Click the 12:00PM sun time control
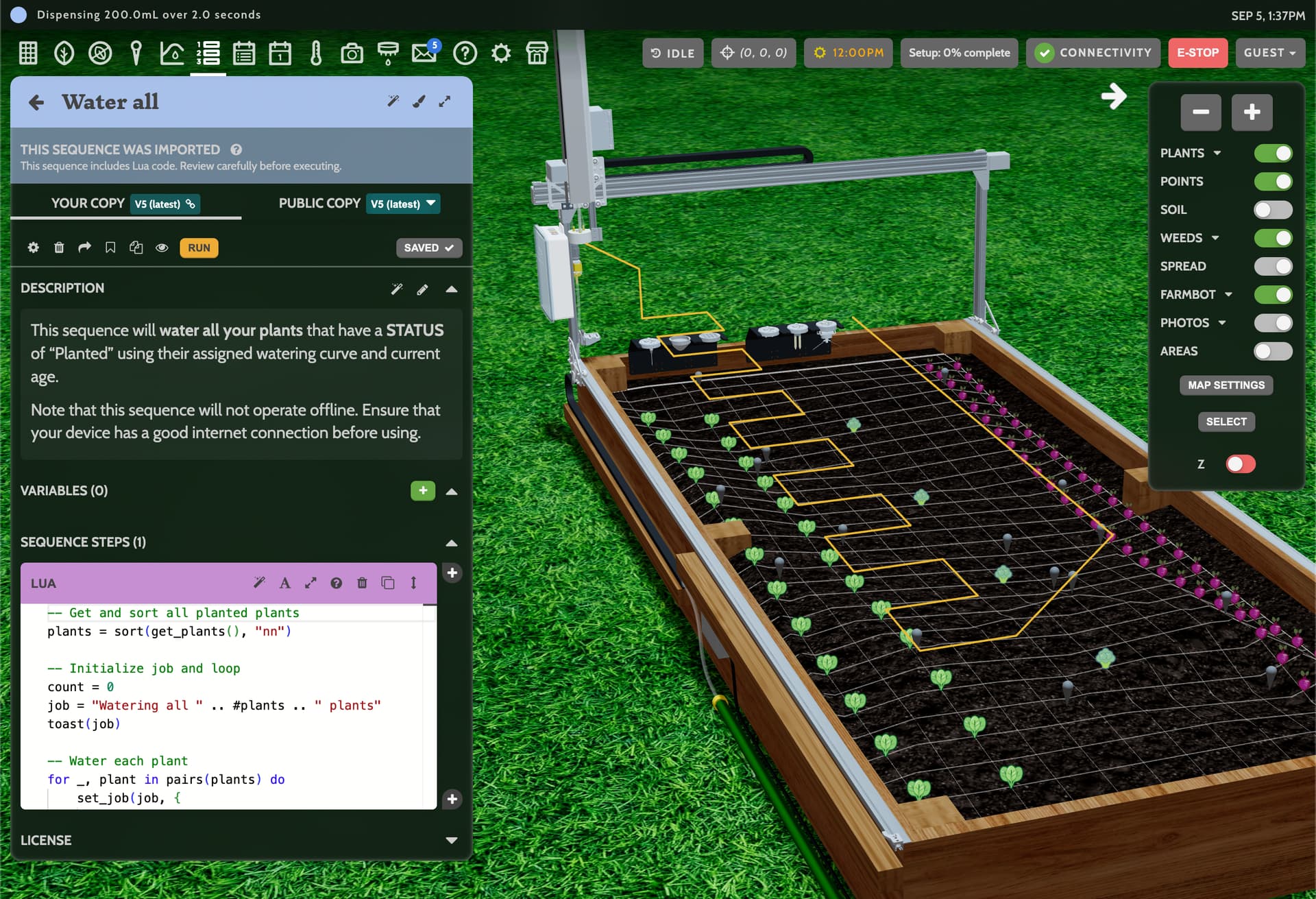 point(848,53)
